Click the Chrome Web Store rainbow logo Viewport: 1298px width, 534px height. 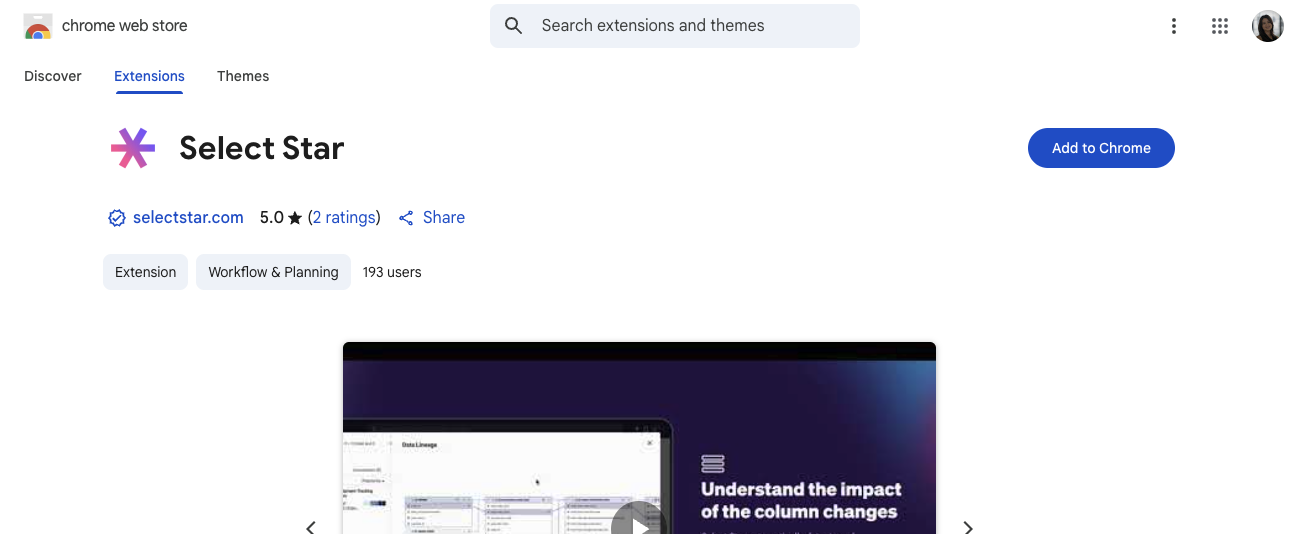(38, 27)
